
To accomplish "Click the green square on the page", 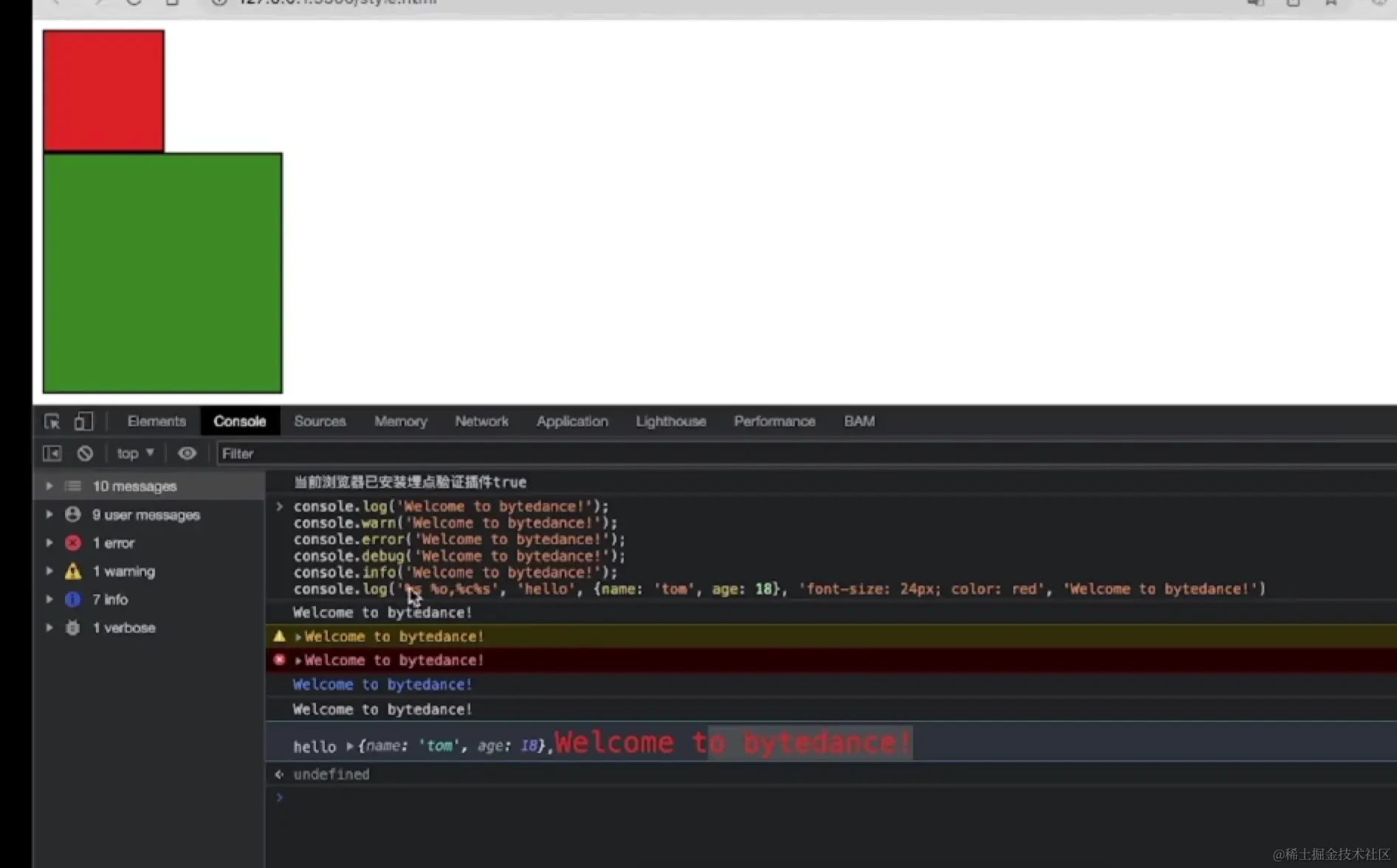I will point(162,272).
